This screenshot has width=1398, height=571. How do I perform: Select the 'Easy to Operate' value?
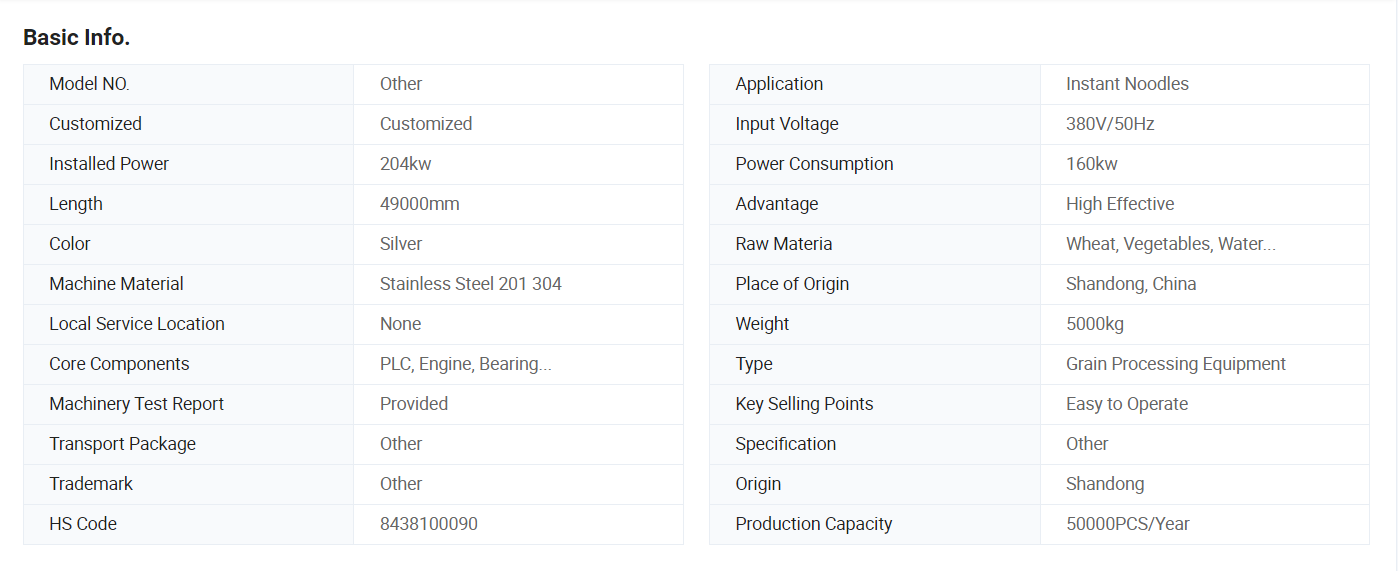click(1126, 404)
